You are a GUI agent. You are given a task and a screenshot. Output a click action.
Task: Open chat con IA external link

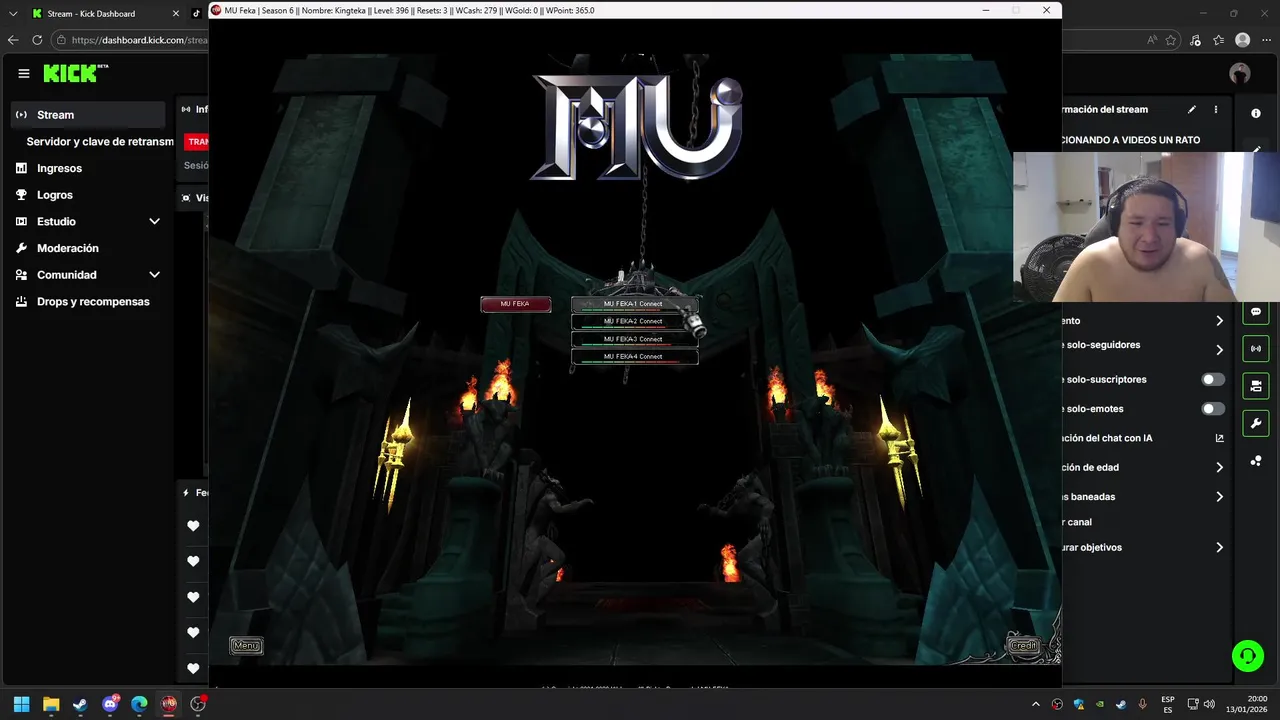[1219, 438]
